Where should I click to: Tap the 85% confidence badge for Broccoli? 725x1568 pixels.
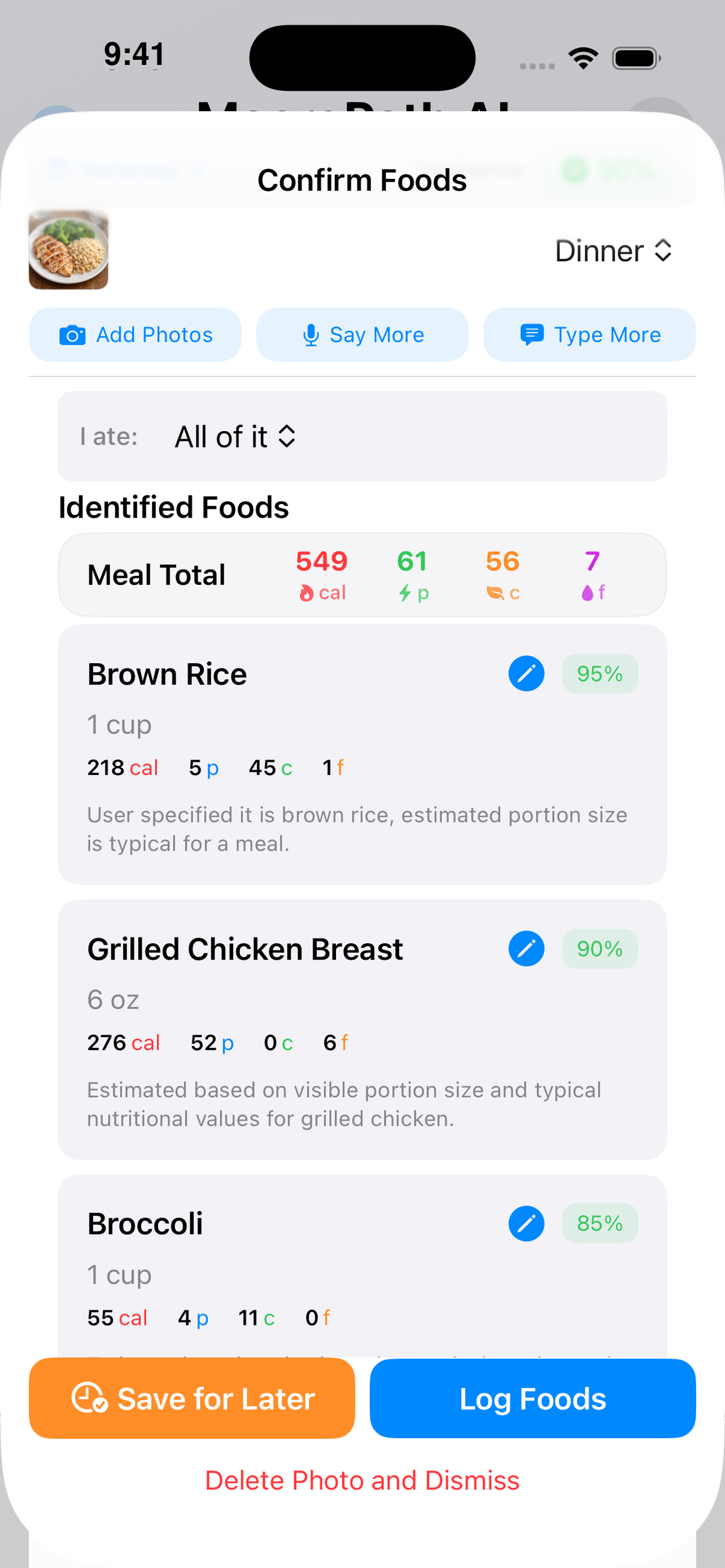tap(600, 1223)
